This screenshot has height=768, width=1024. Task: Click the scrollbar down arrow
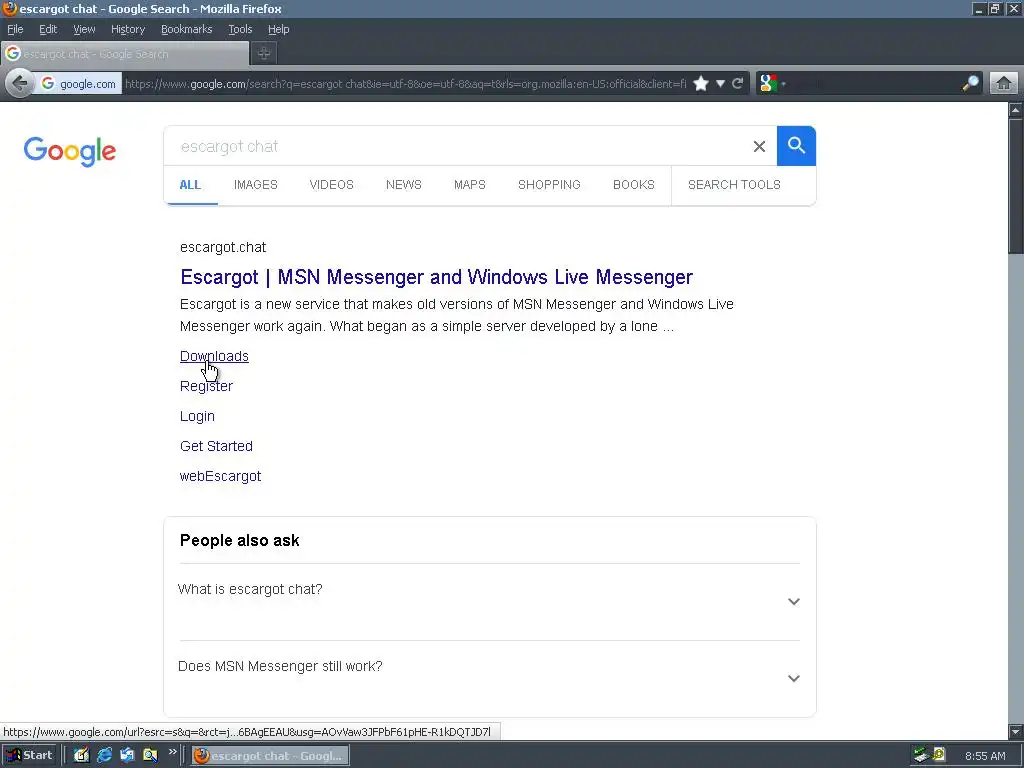(1016, 731)
